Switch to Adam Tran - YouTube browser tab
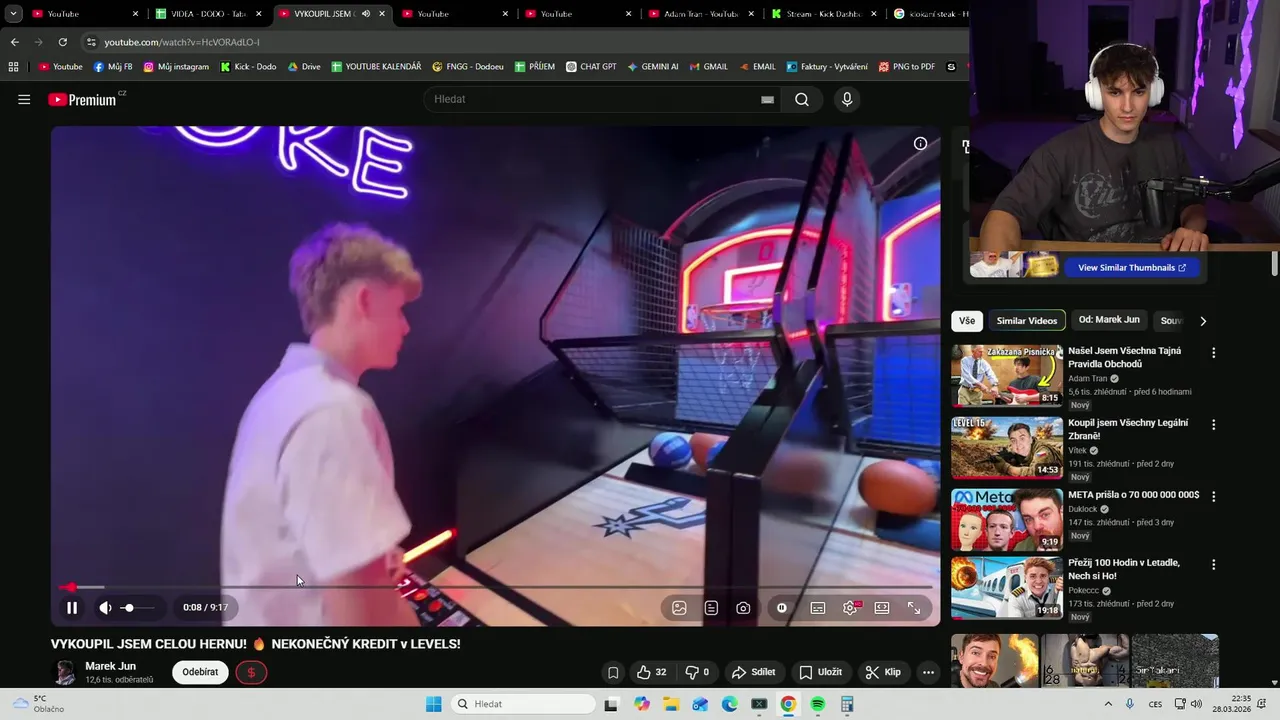 (x=700, y=14)
